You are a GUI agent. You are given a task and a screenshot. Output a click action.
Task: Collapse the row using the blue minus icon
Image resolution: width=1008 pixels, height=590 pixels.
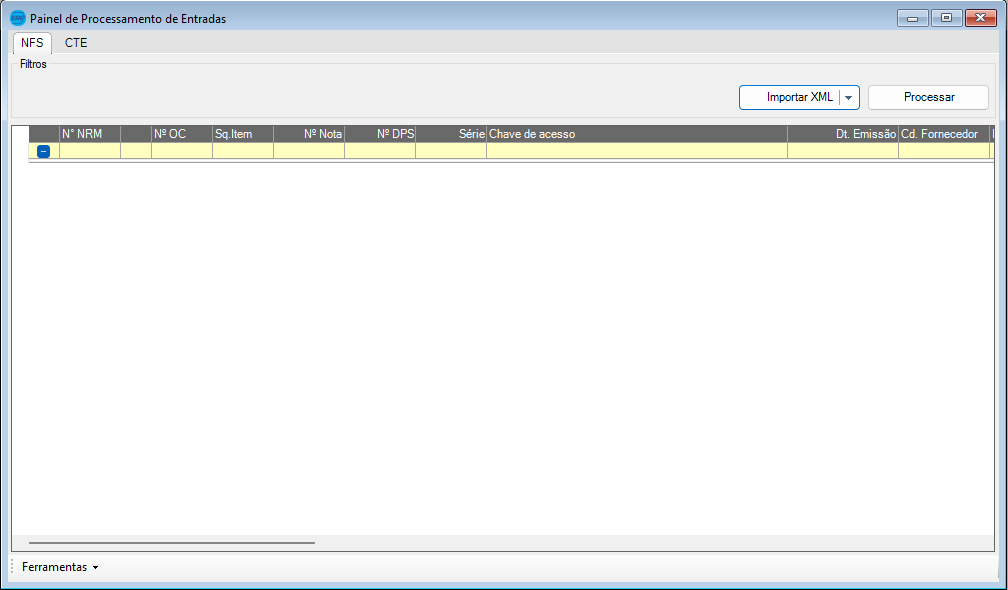[x=43, y=152]
